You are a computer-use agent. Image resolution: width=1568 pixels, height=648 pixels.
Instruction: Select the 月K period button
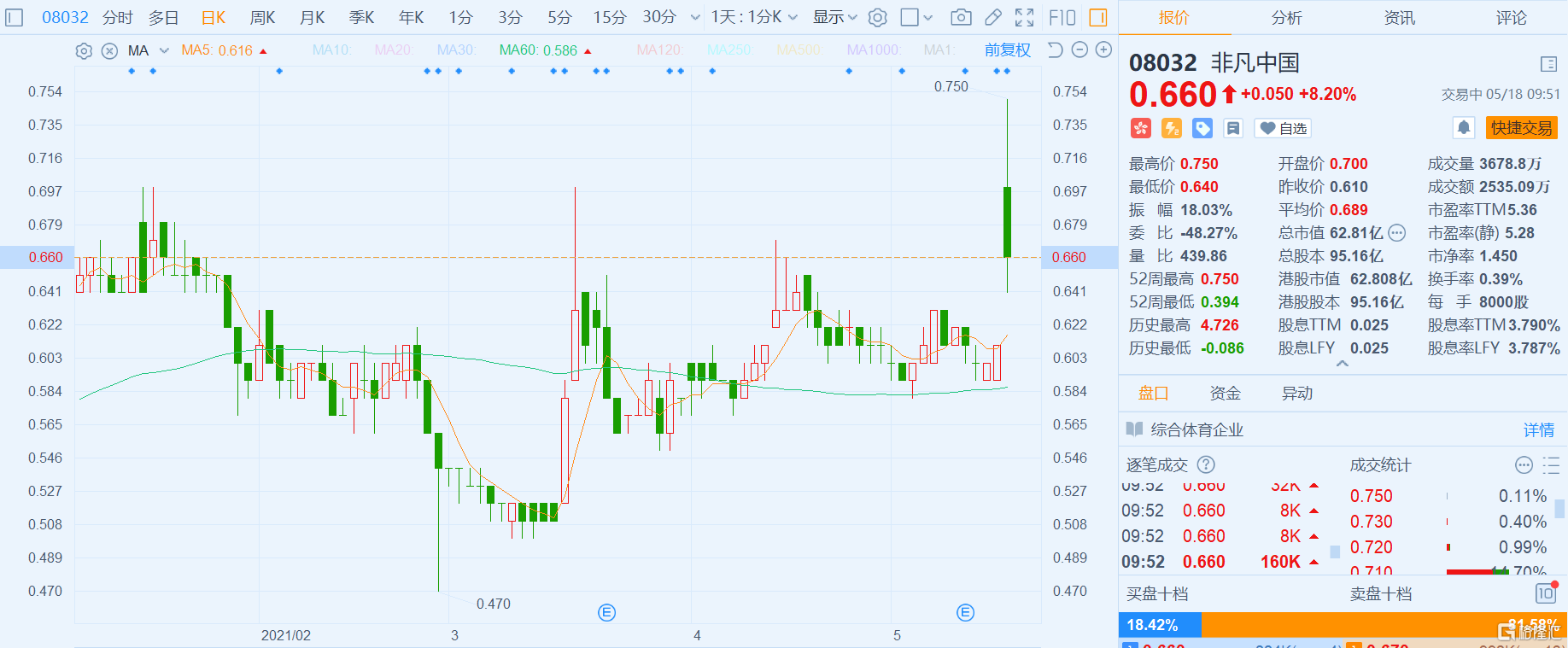[x=313, y=17]
